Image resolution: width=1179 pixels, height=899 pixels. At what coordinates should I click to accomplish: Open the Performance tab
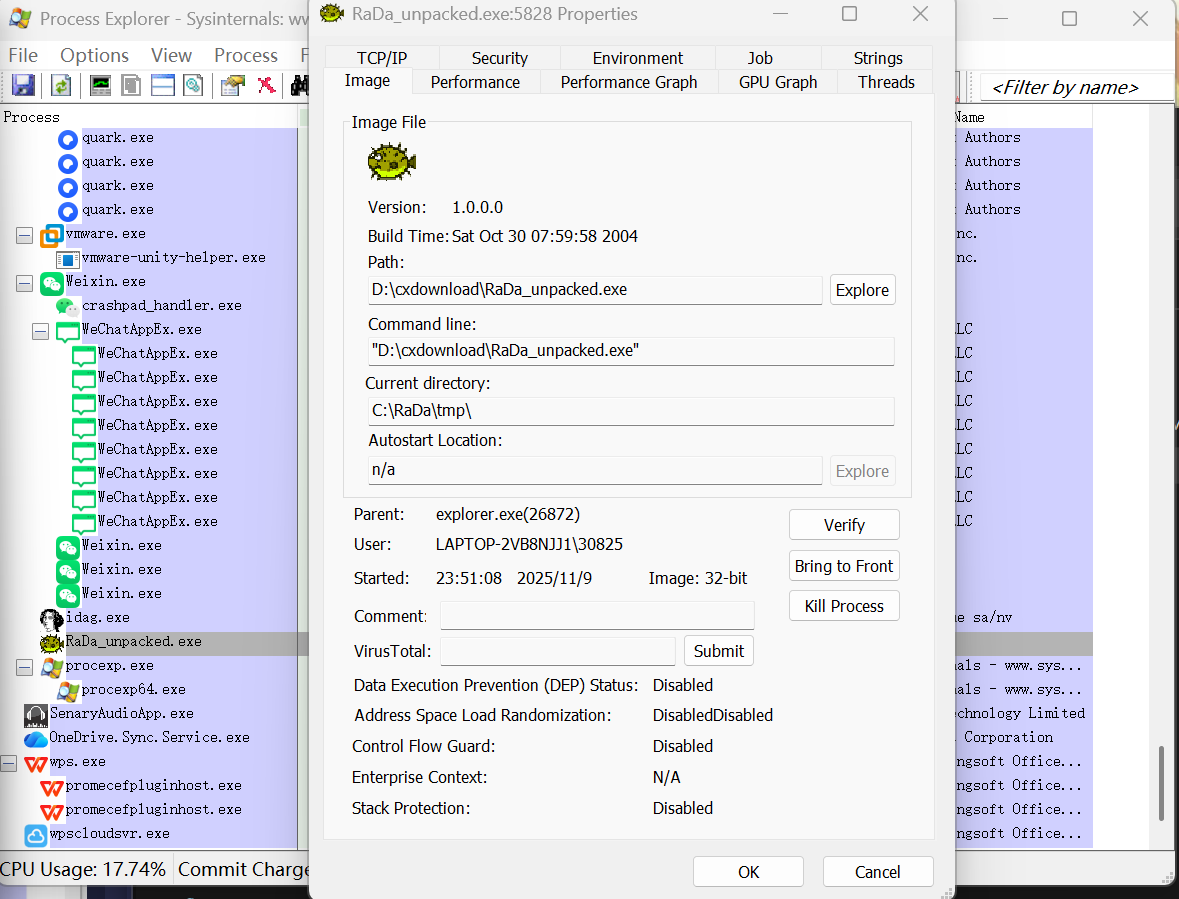475,82
